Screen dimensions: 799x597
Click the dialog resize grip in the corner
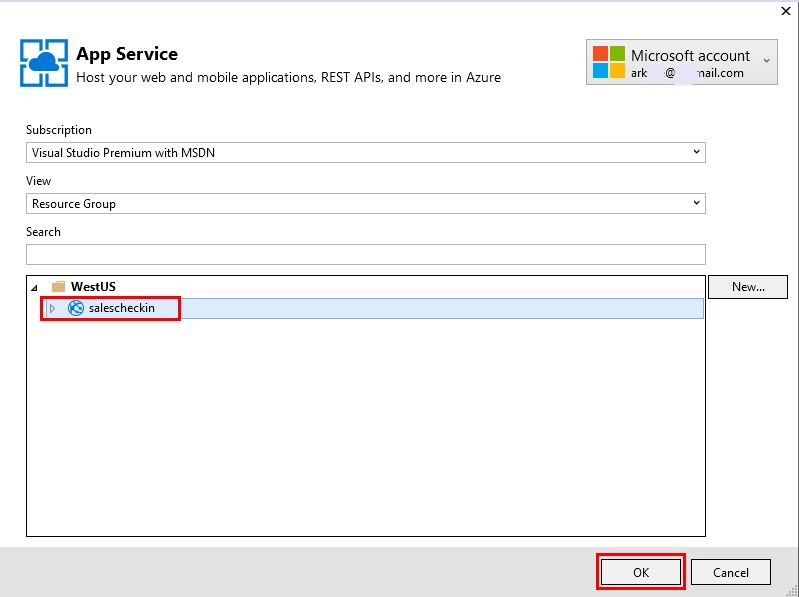(x=792, y=590)
